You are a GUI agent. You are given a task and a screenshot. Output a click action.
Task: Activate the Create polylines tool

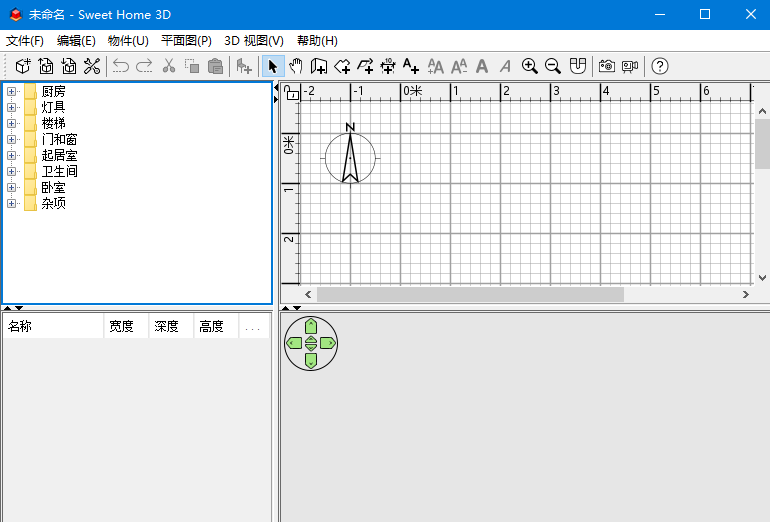[x=365, y=66]
